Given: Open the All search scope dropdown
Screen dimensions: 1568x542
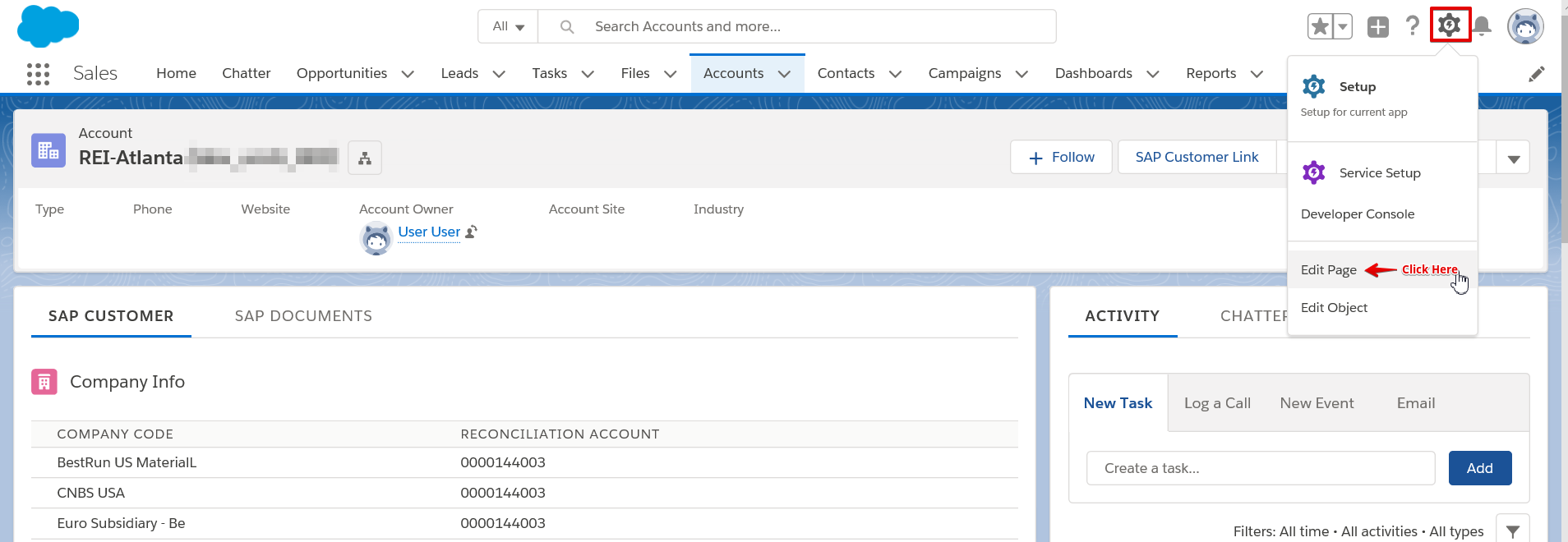Looking at the screenshot, I should pos(508,26).
